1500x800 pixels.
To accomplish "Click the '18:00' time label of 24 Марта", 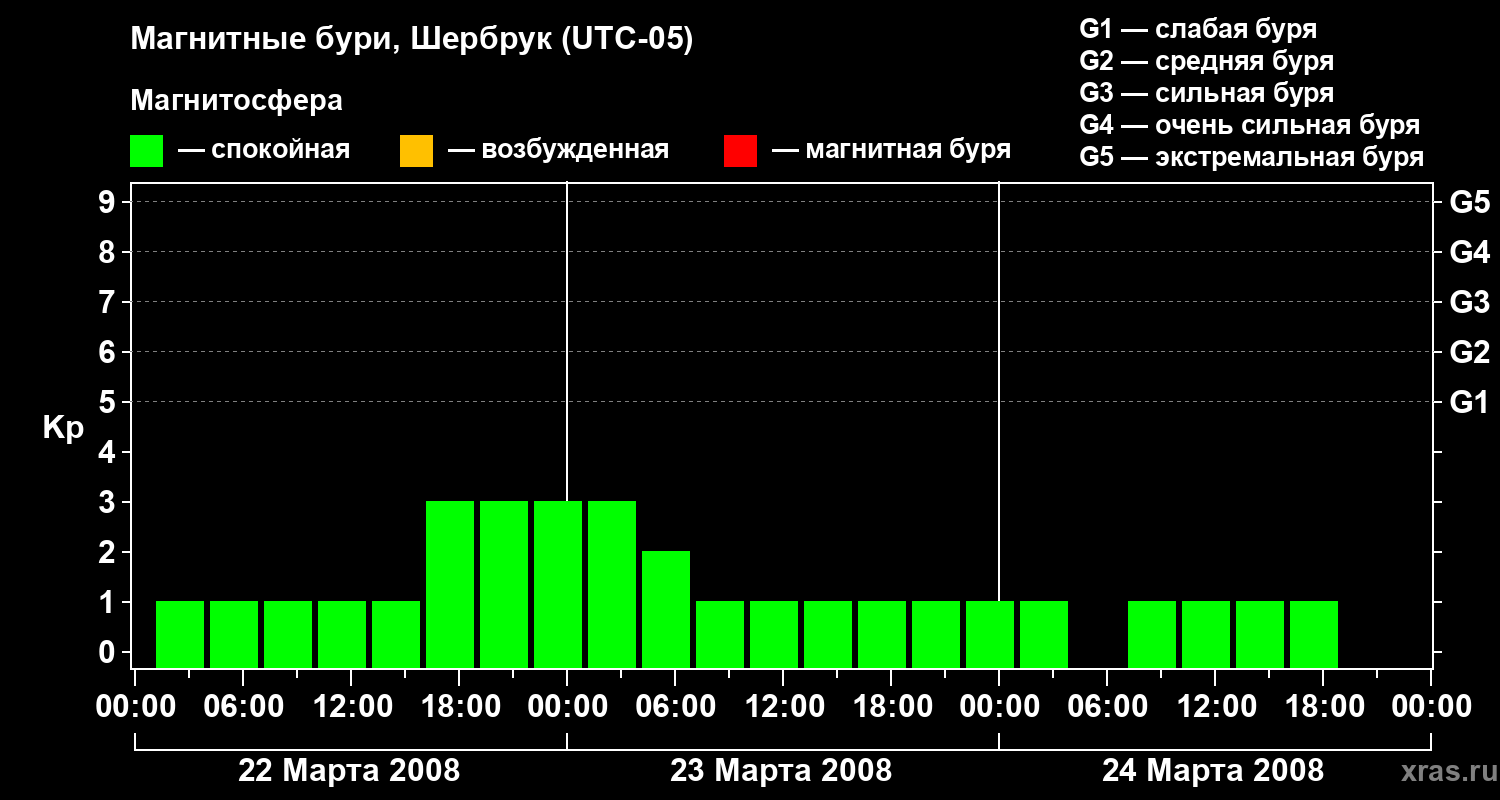I will point(1323,706).
